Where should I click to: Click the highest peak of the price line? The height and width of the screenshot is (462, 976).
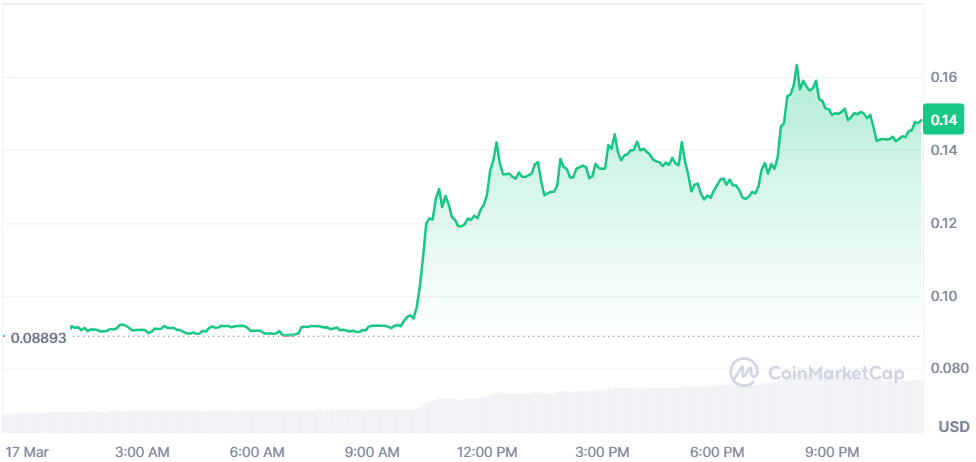(796, 66)
